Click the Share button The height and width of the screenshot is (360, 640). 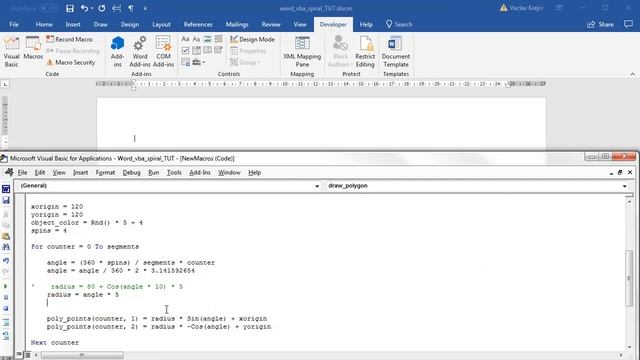600,24
